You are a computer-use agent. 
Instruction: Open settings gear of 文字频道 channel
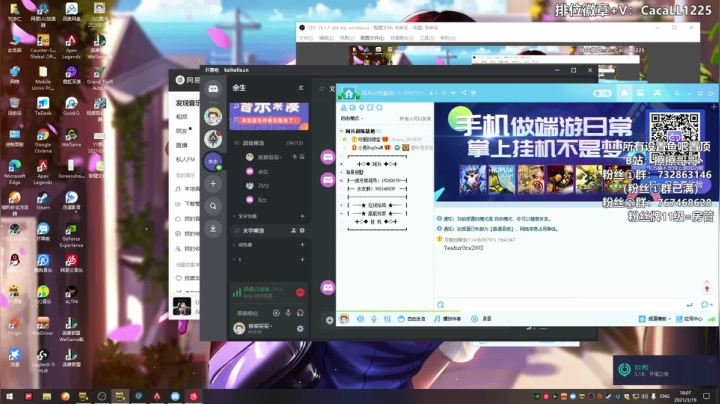[302, 230]
